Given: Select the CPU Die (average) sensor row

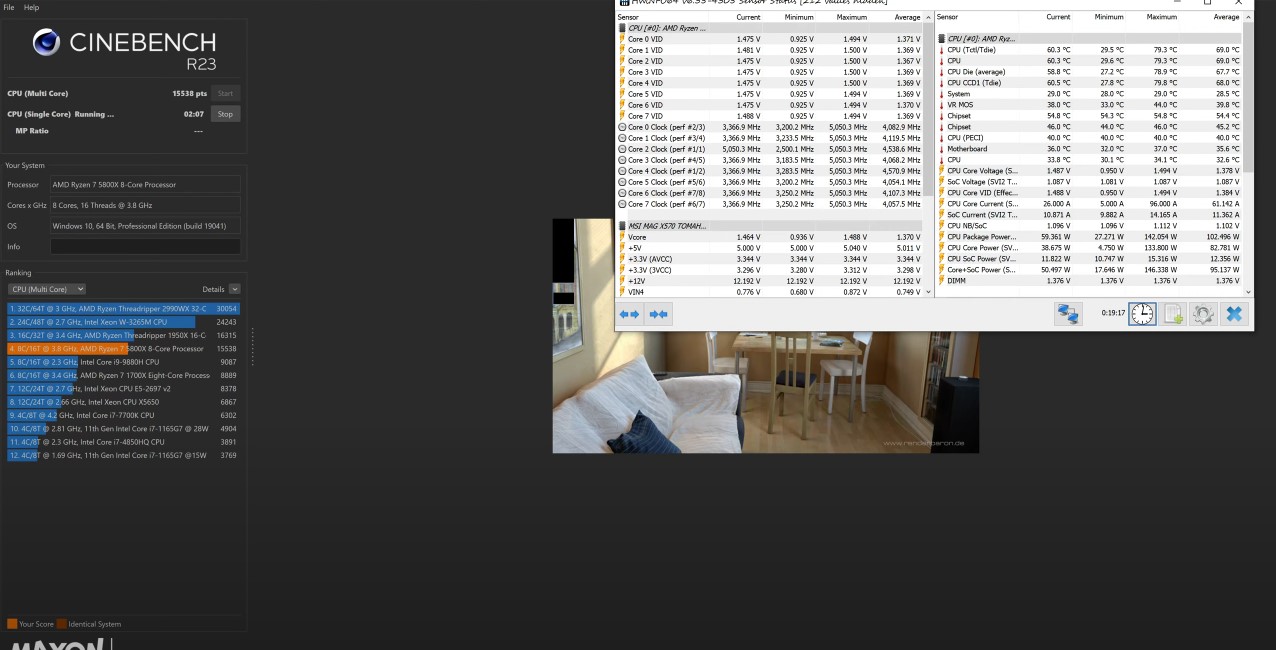Looking at the screenshot, I should (1089, 72).
